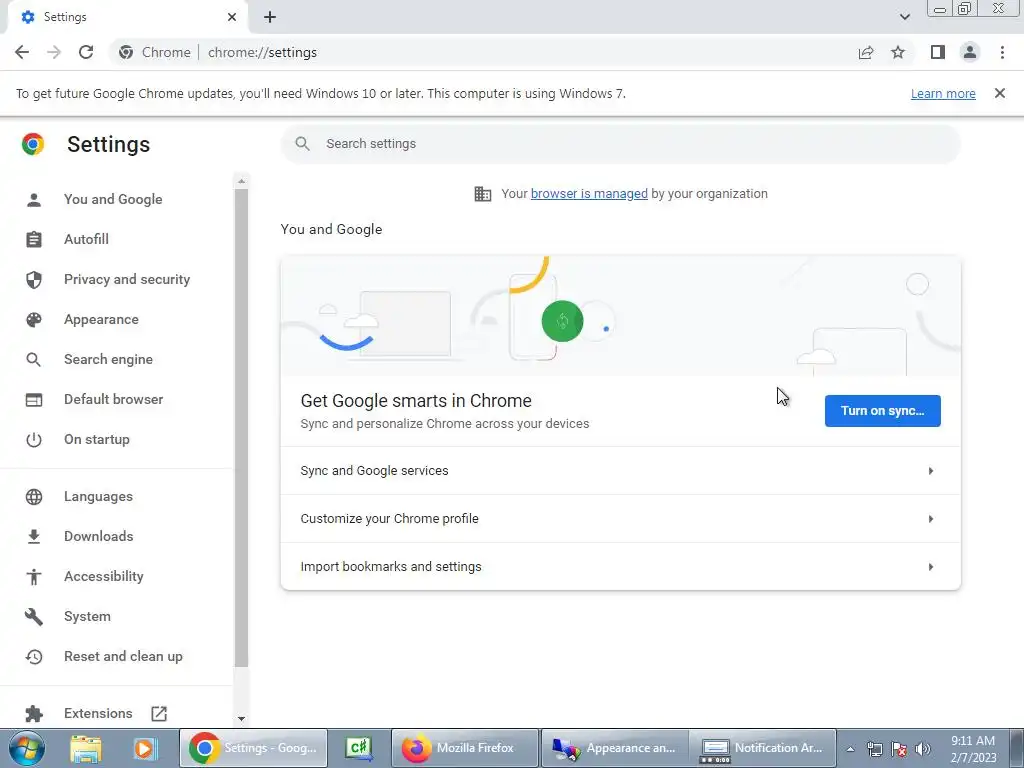Click the sidebar scrollbar thumb
The height and width of the screenshot is (768, 1024).
tap(242, 428)
